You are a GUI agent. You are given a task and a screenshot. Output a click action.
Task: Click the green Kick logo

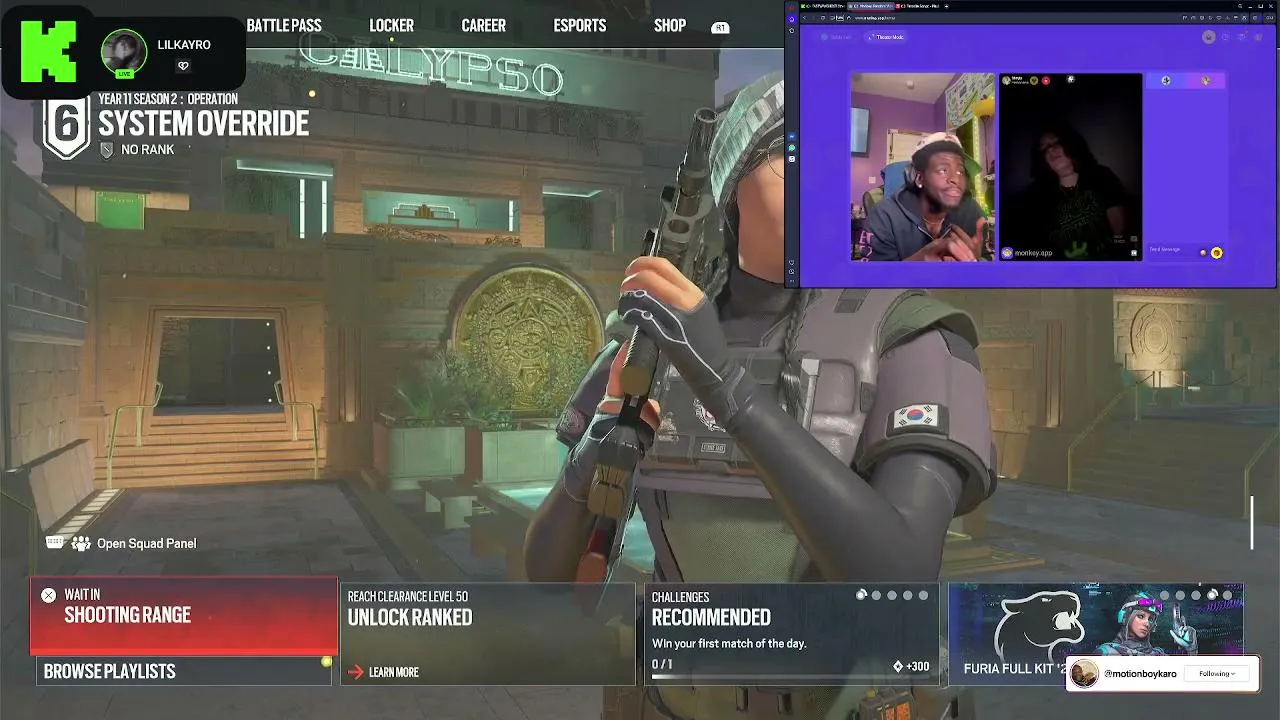point(48,50)
